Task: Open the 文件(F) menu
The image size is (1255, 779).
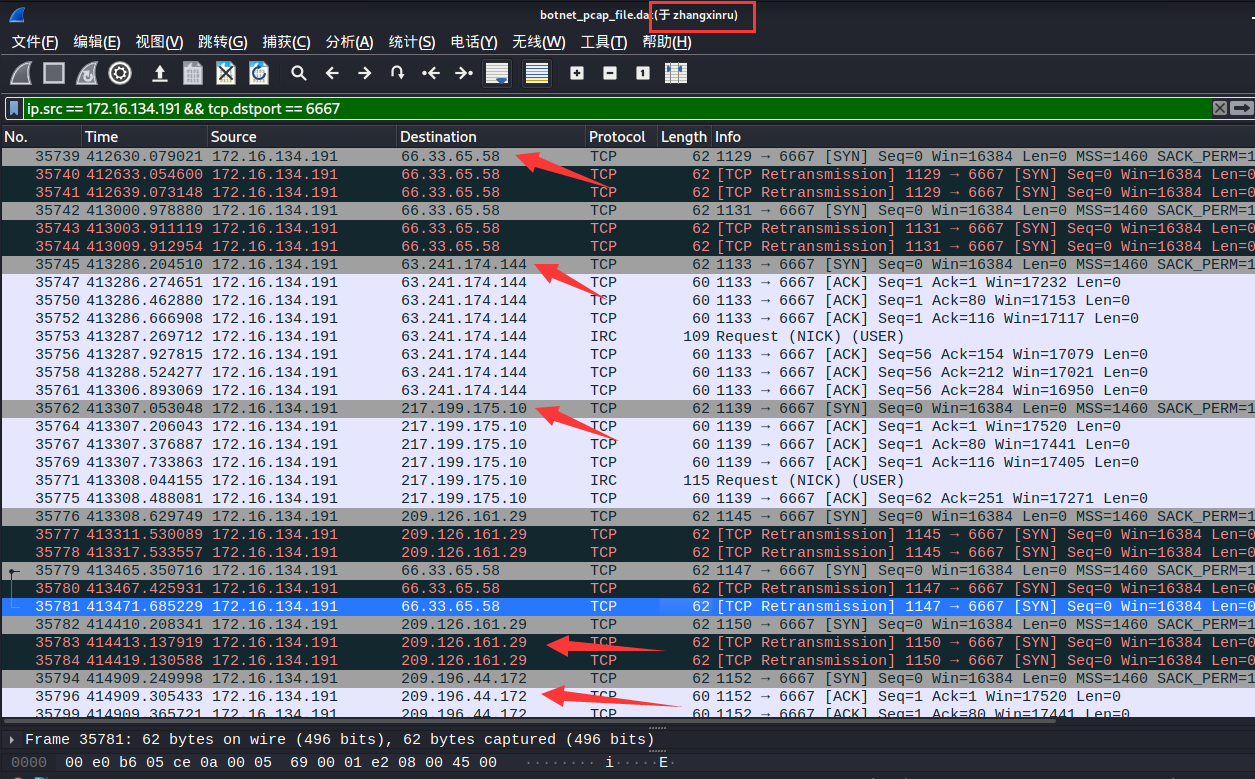Action: coord(35,42)
